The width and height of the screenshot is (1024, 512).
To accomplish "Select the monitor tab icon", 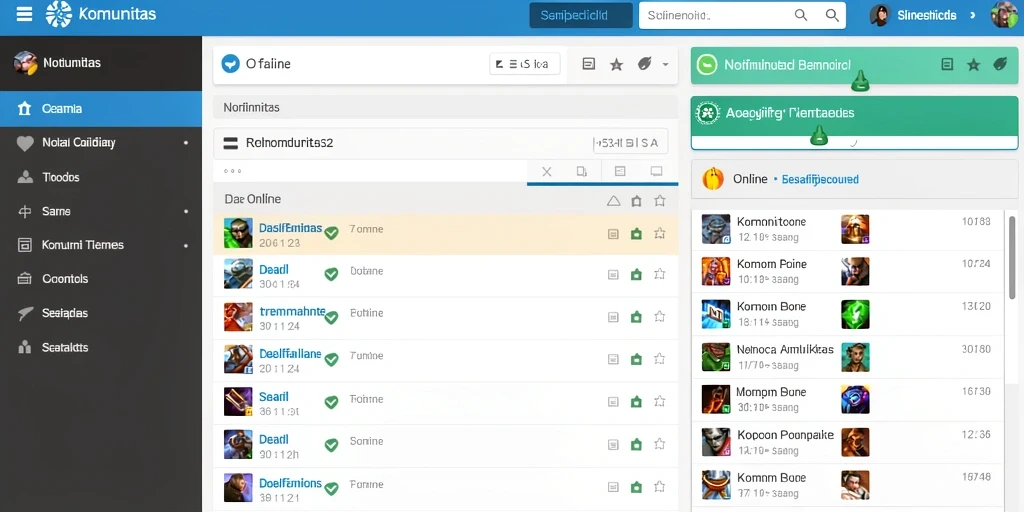I will point(656,171).
